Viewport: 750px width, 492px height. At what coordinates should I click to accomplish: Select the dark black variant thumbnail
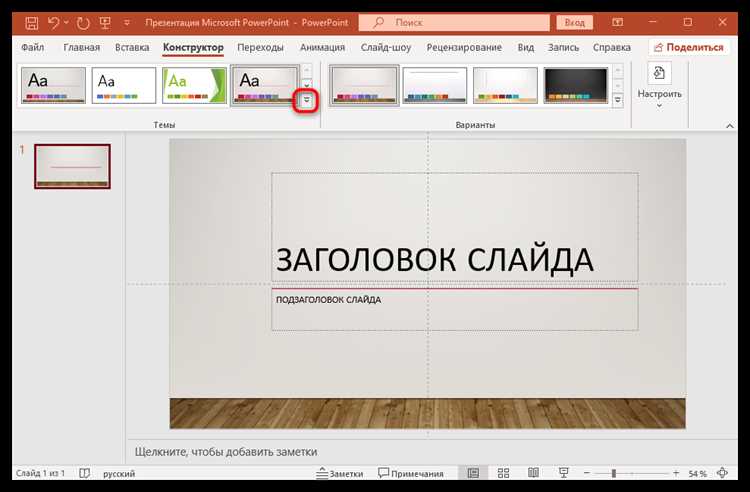575,85
